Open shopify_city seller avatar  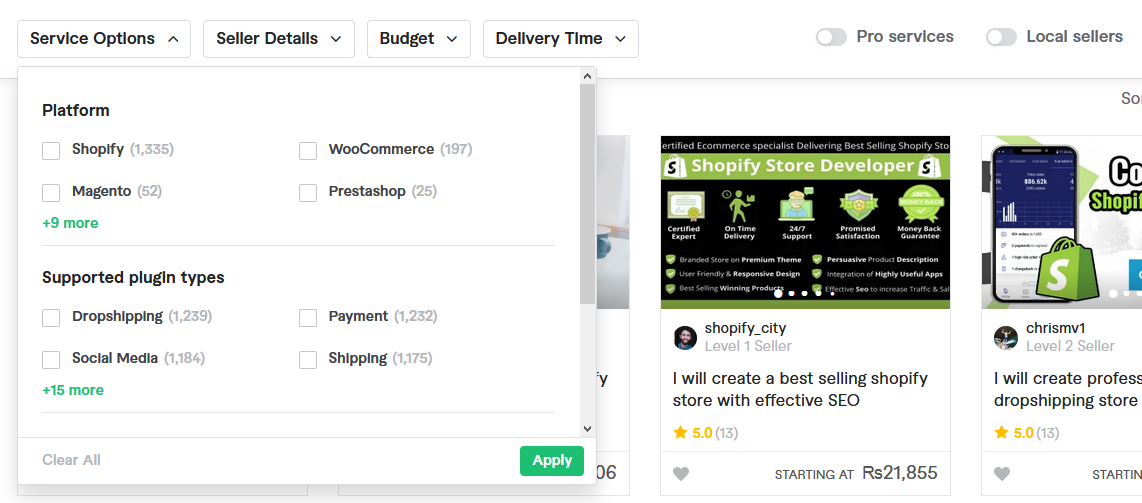pyautogui.click(x=685, y=338)
